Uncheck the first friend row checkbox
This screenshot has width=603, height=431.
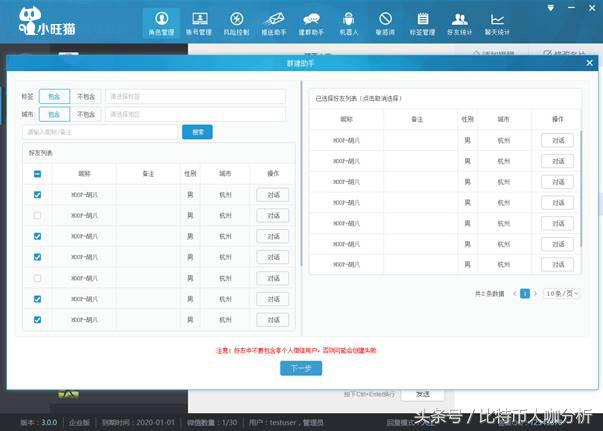point(37,195)
